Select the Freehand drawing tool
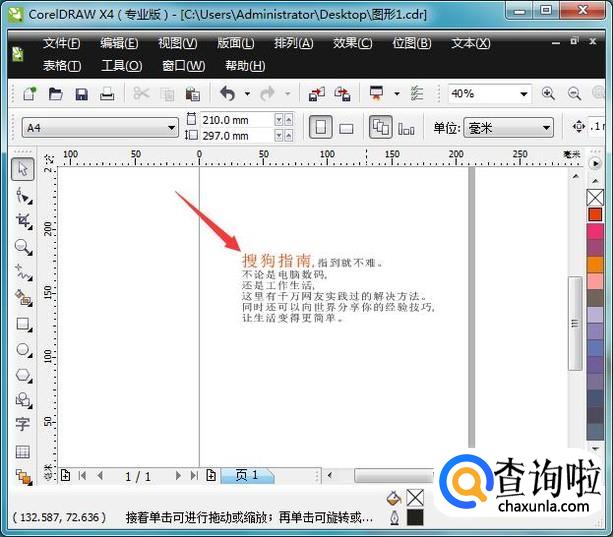 point(23,272)
